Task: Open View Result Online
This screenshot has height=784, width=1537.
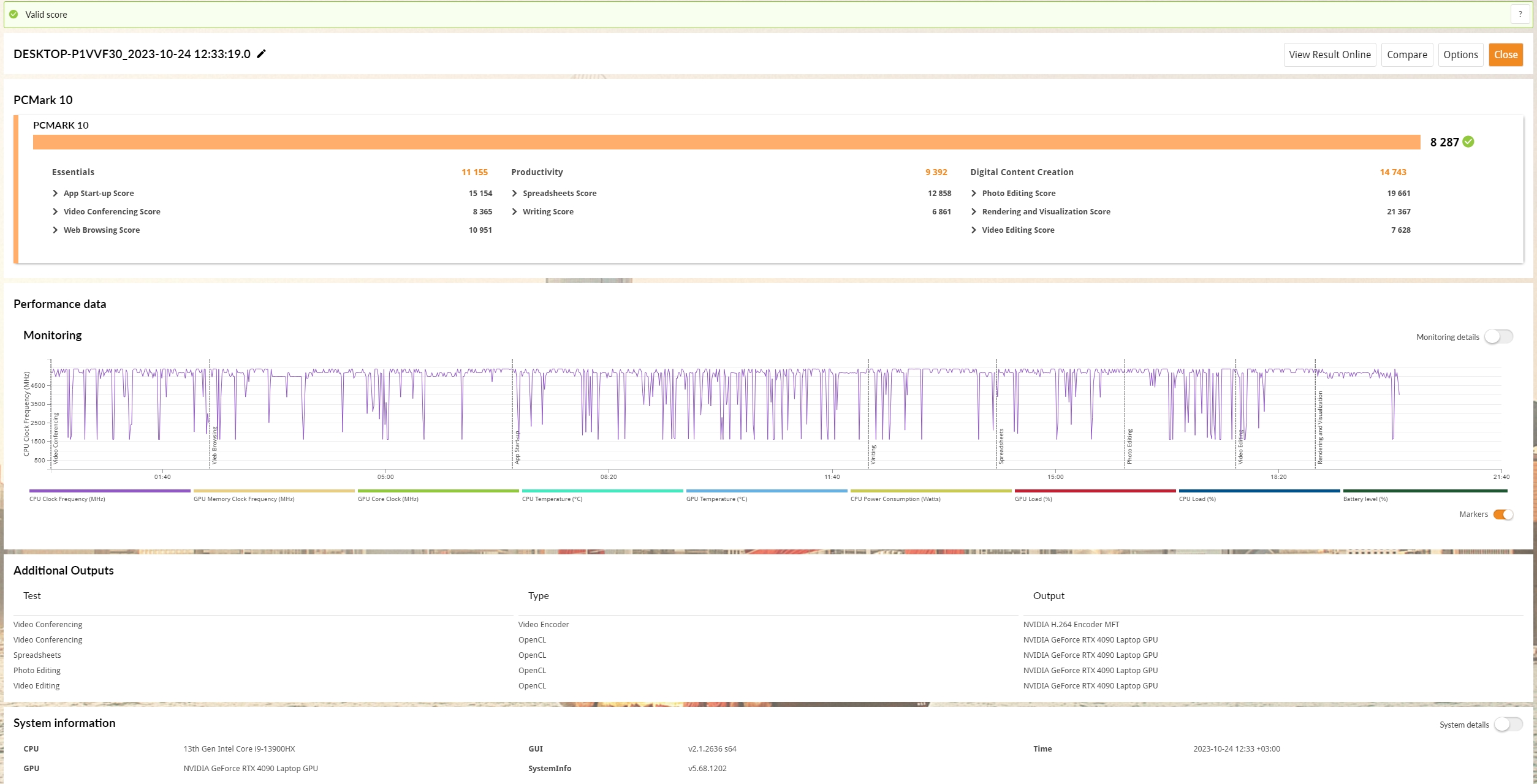Action: tap(1329, 55)
